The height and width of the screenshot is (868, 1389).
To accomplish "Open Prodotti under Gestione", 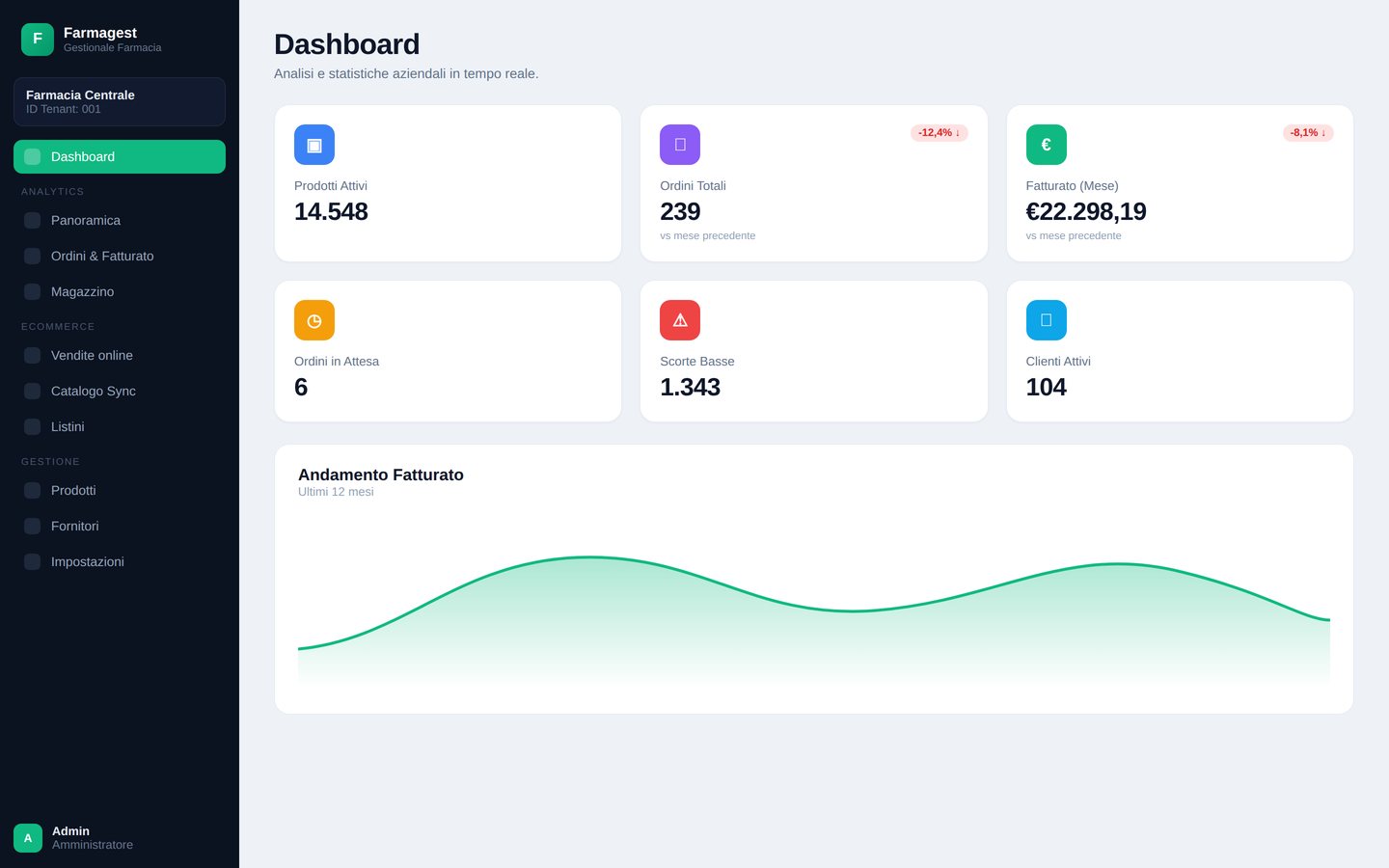I will [x=120, y=490].
